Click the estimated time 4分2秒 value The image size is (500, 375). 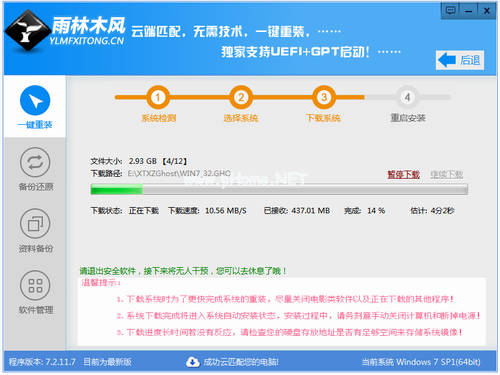[x=442, y=211]
